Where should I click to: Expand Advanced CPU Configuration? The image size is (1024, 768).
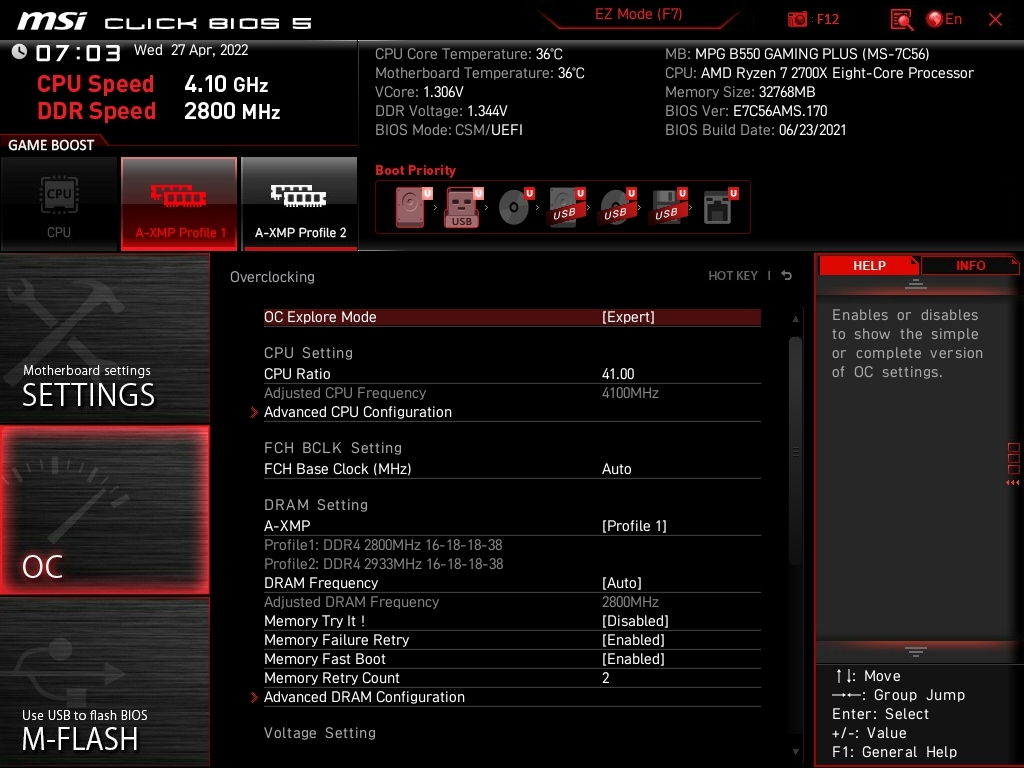pyautogui.click(x=358, y=412)
